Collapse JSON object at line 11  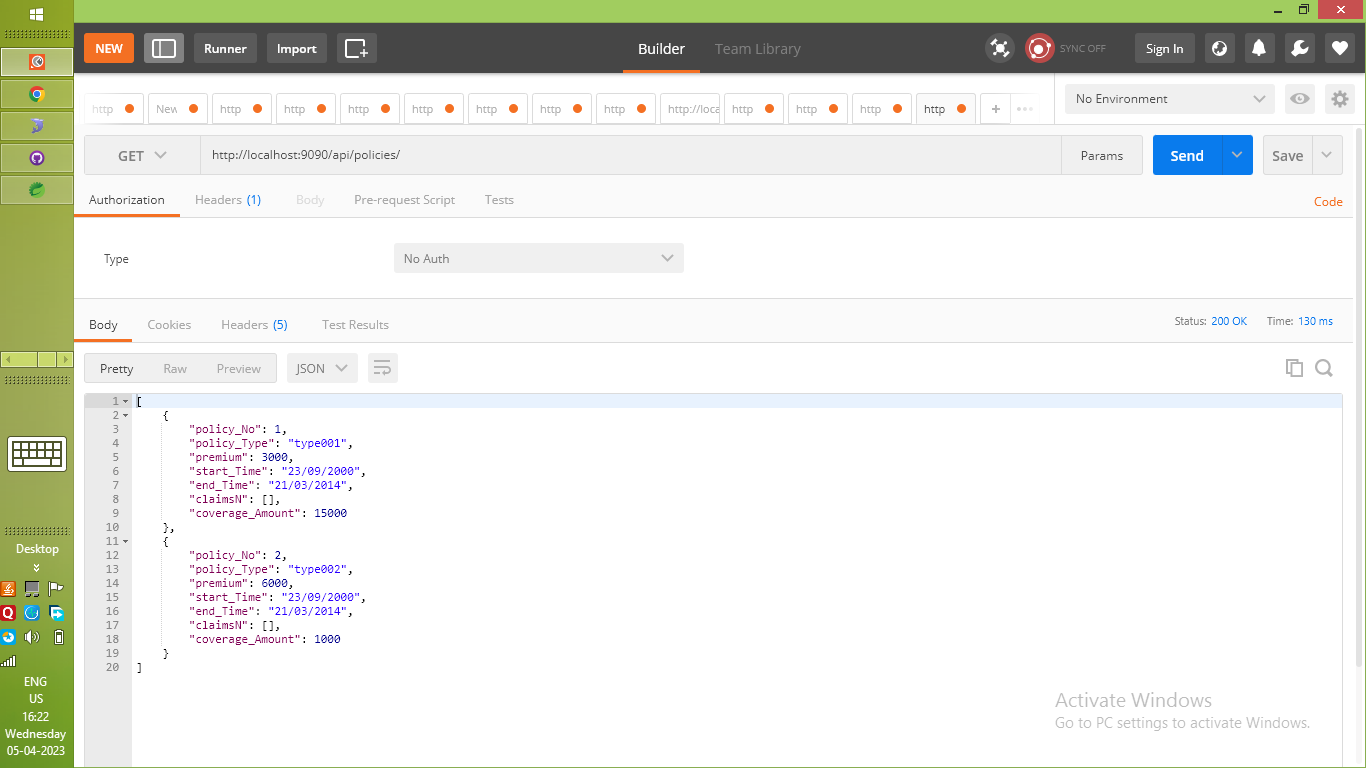point(125,541)
